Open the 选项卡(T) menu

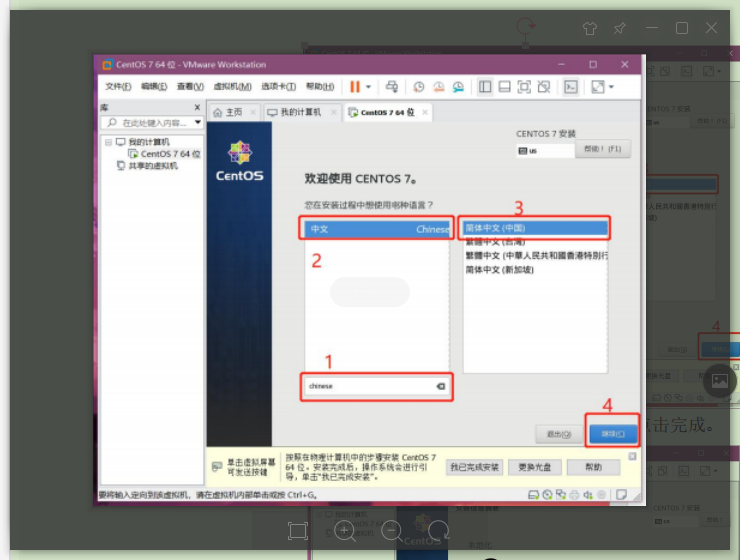[278, 86]
